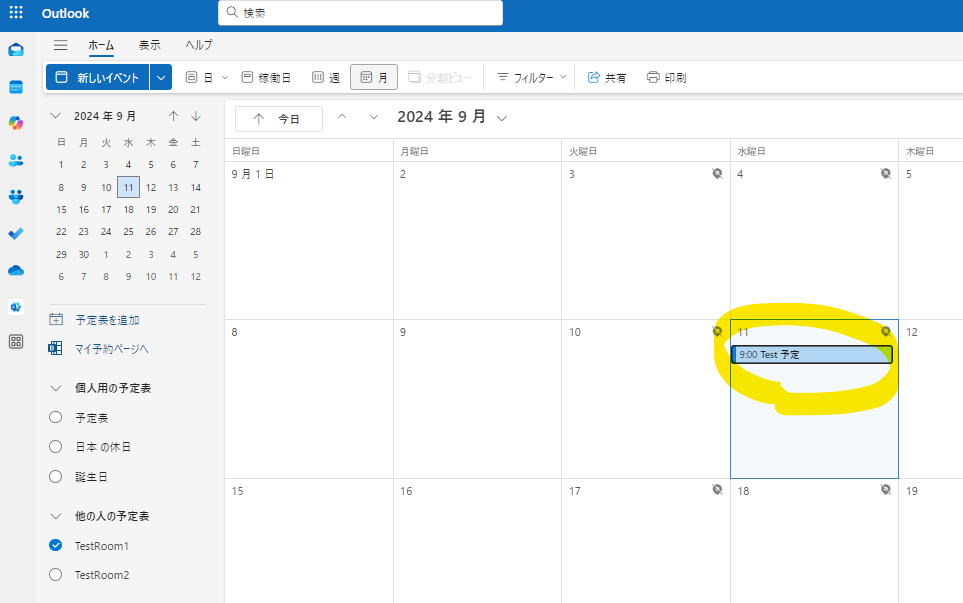The height and width of the screenshot is (603, 963).
Task: Click in the search input field
Action: pyautogui.click(x=361, y=12)
